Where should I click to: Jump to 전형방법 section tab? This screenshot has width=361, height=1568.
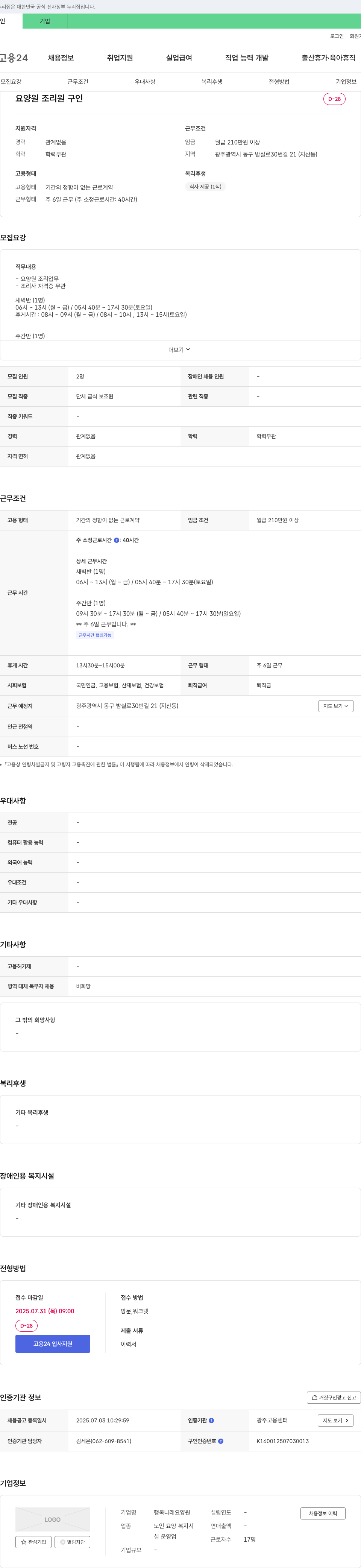coord(279,82)
